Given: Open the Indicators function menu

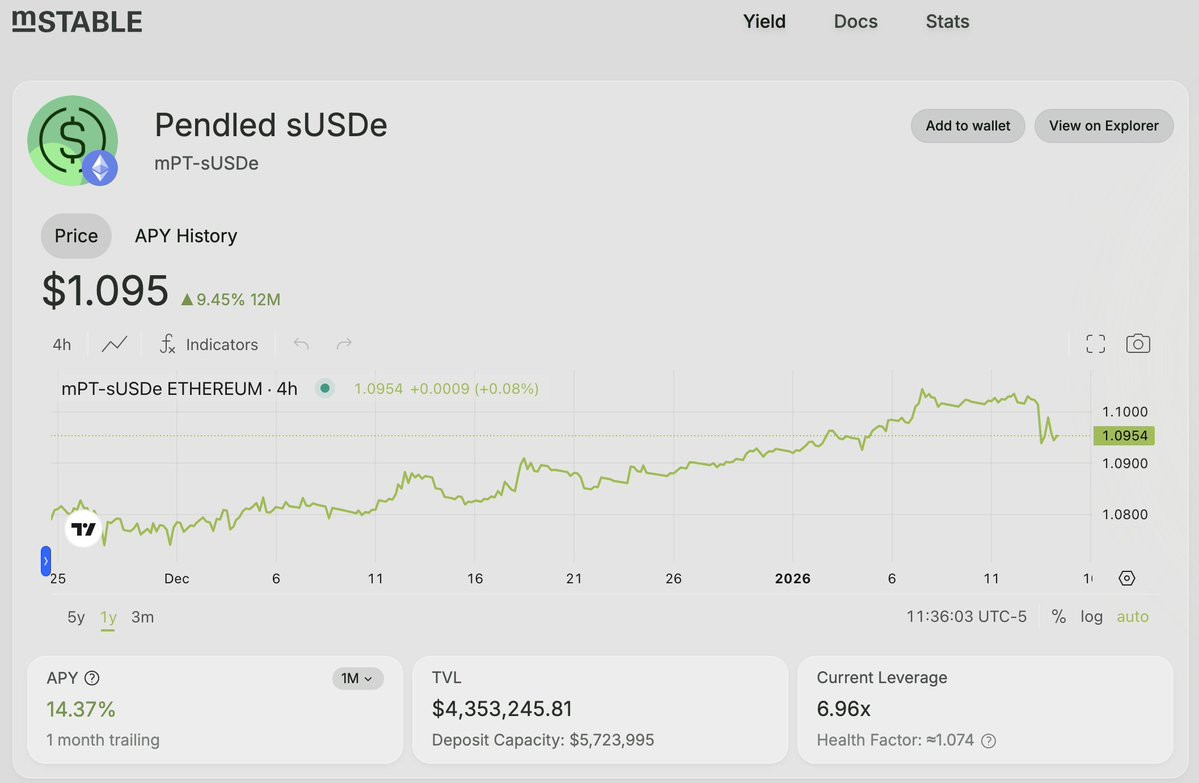Looking at the screenshot, I should point(209,344).
